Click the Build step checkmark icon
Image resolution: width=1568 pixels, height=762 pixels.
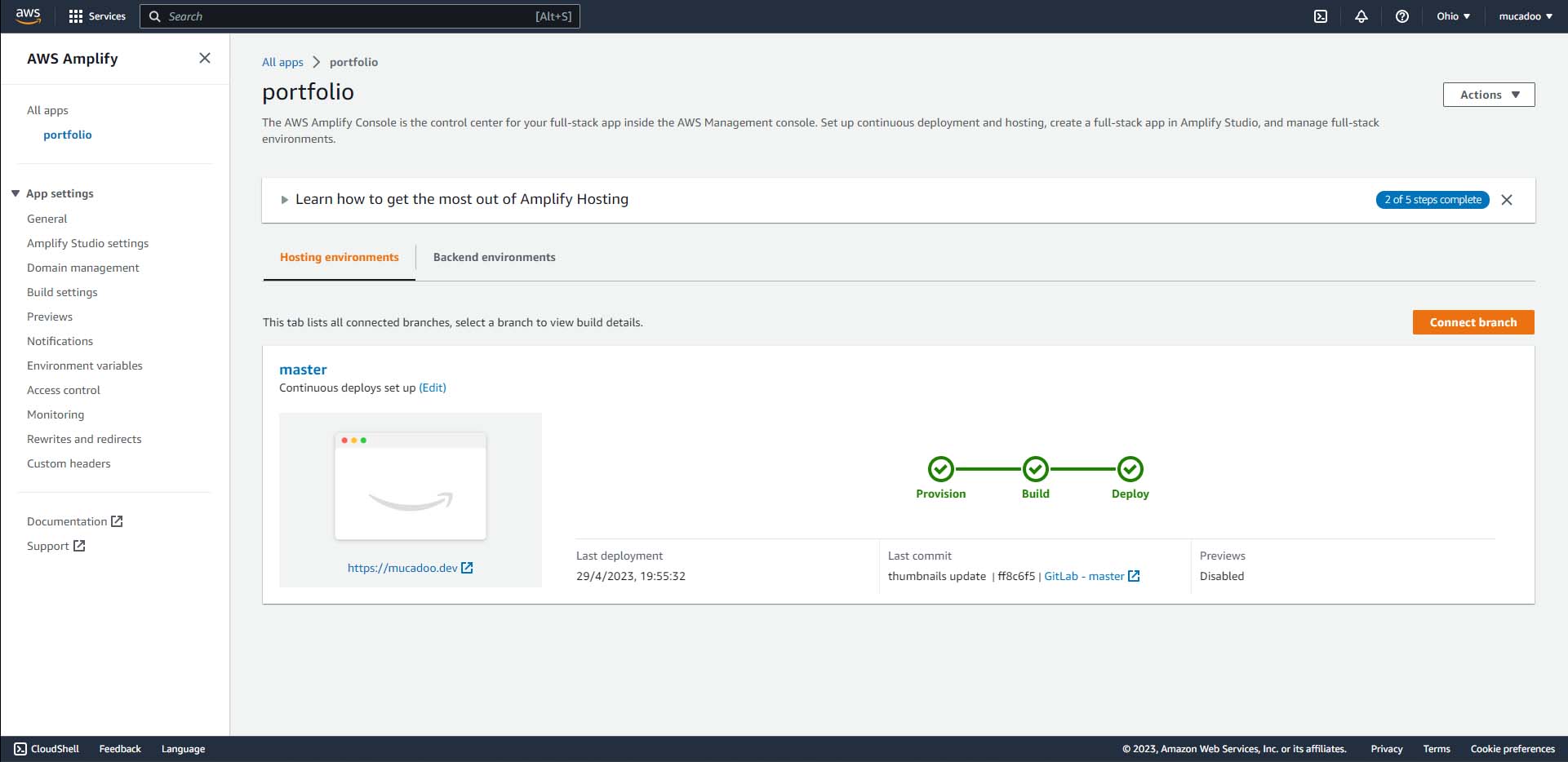click(x=1036, y=469)
